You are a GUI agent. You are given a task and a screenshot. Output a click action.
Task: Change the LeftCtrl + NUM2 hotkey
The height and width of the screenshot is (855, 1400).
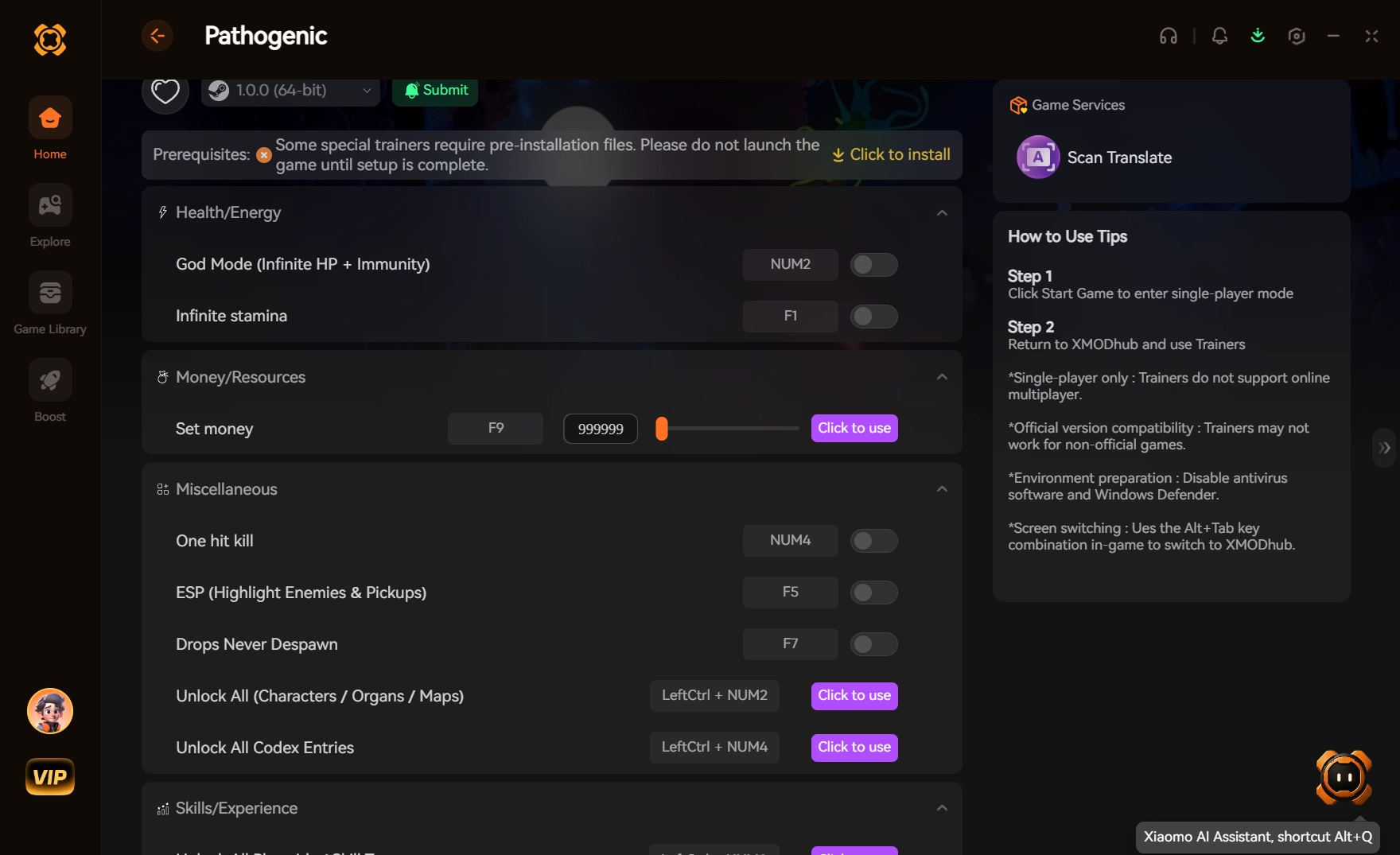[714, 696]
